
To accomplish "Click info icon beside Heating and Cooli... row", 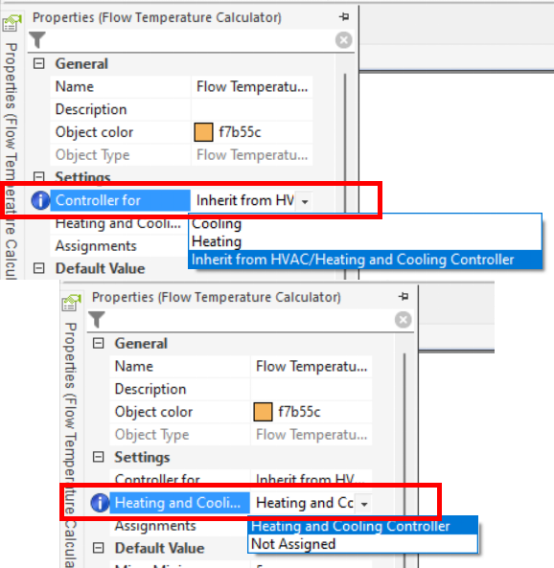I will pos(100,503).
